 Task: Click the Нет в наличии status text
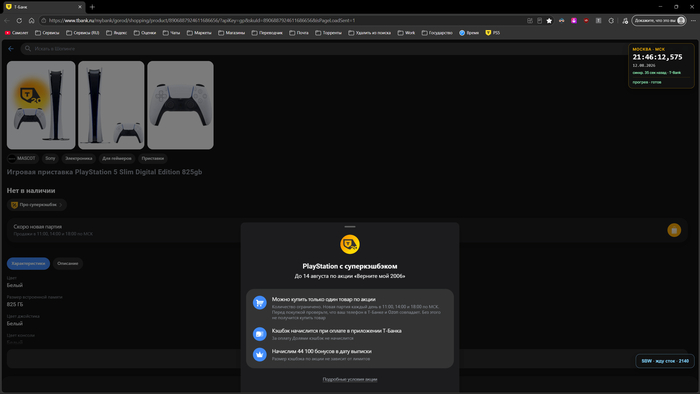pos(31,191)
